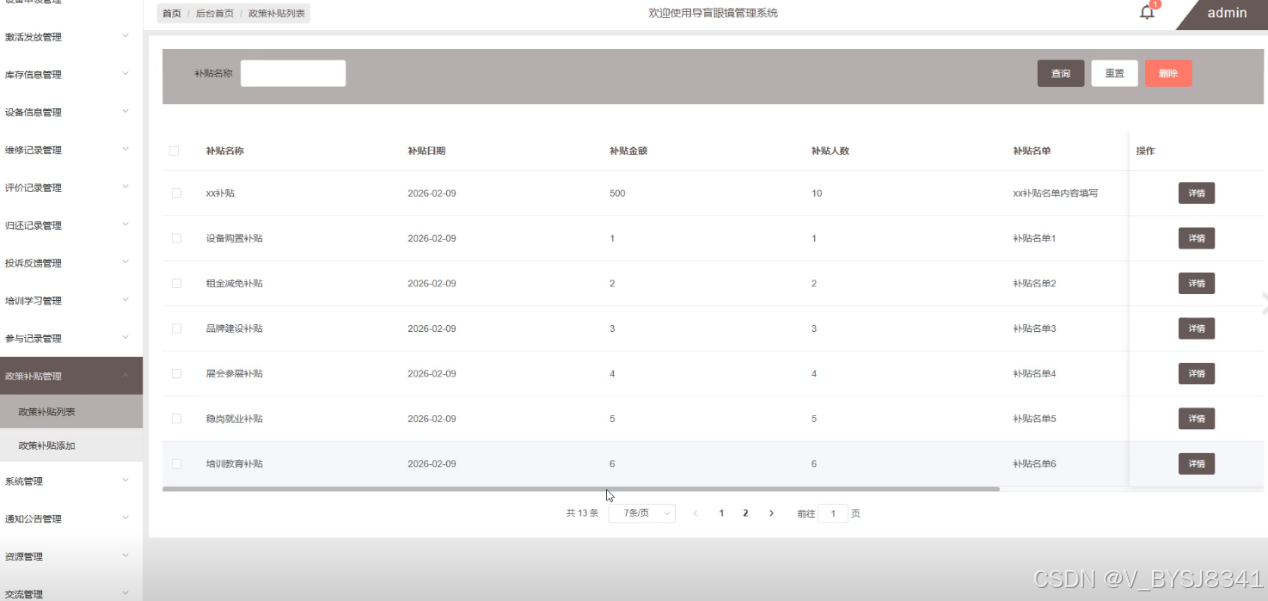Screen dimensions: 1268x601
Task: Click amount 500 in xx补贴 row
Action: coord(617,193)
